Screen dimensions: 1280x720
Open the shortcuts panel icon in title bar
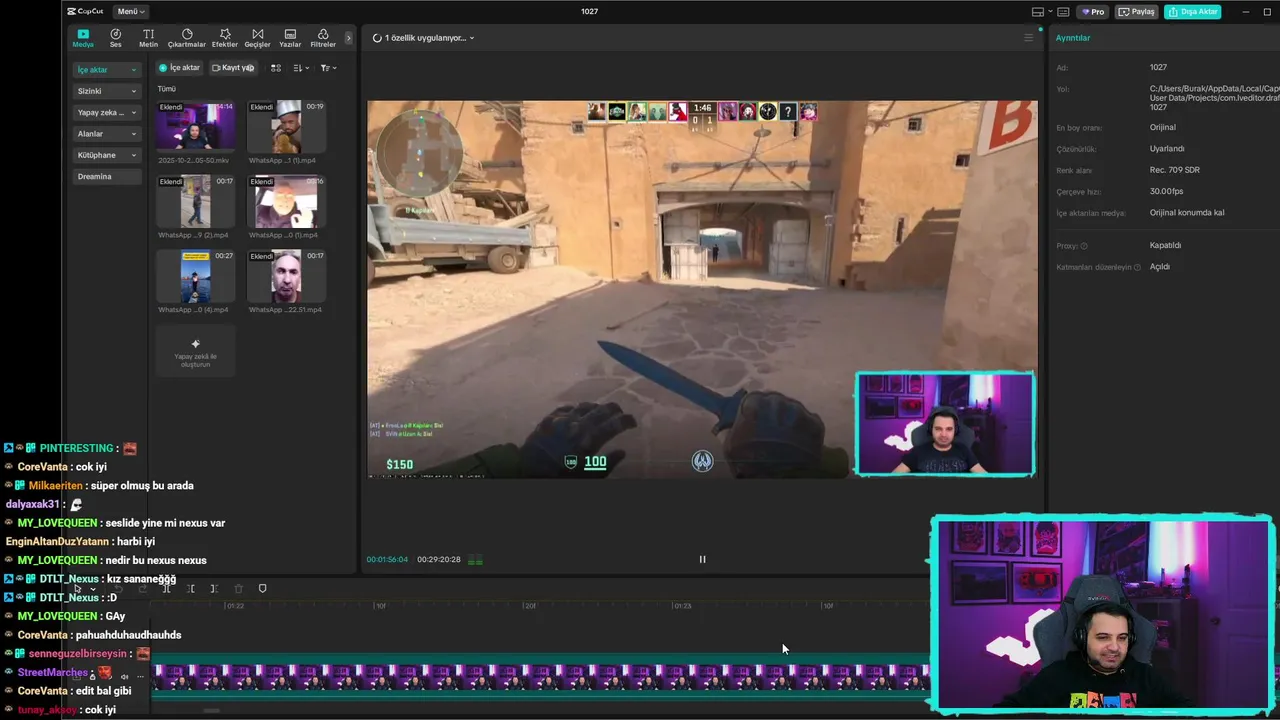click(1062, 12)
